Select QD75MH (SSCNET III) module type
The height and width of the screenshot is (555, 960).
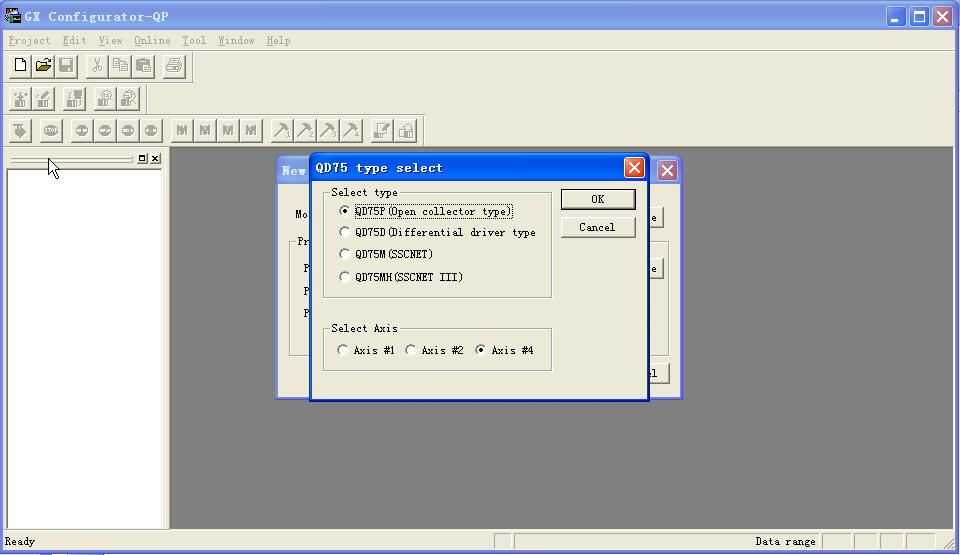tap(345, 277)
